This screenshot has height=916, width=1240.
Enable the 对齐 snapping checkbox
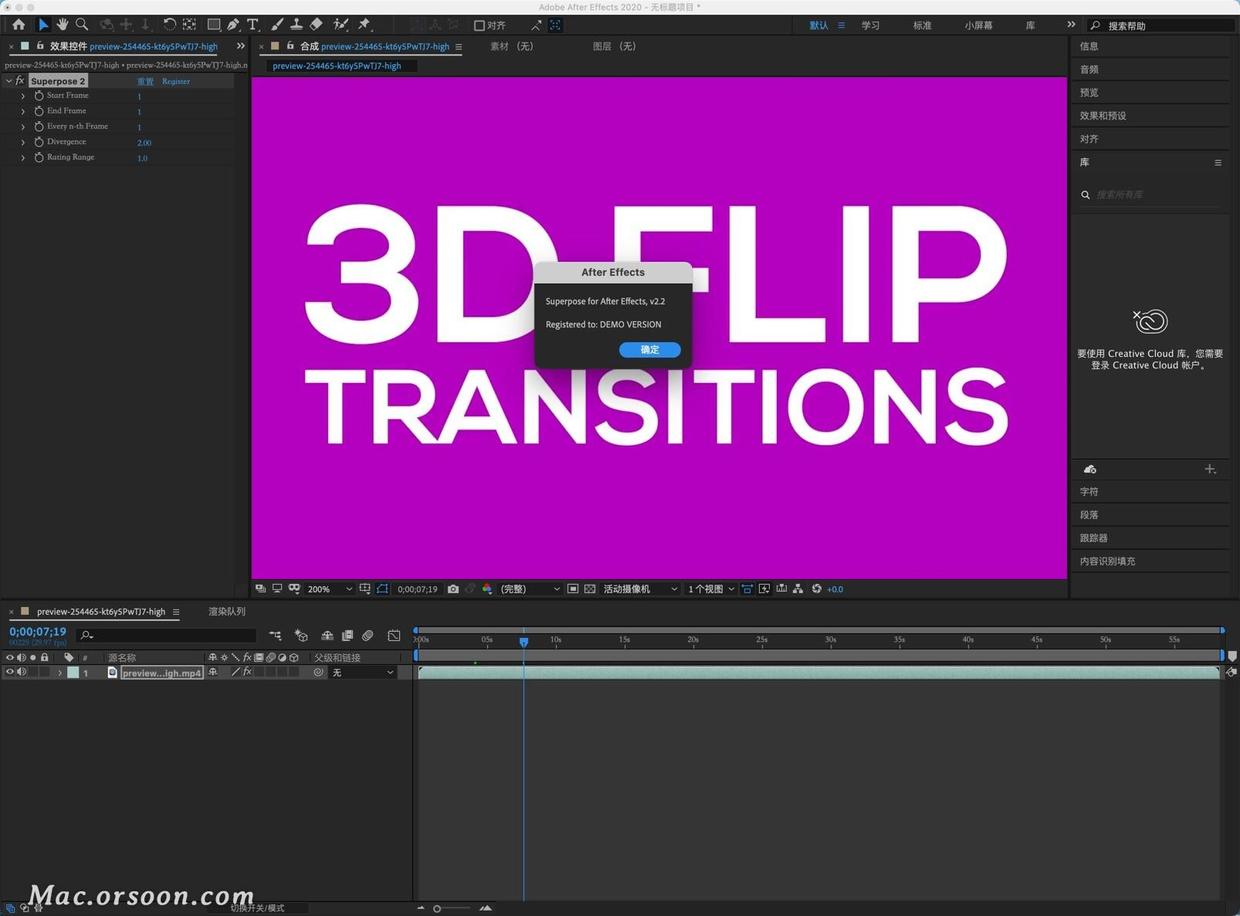tap(479, 25)
